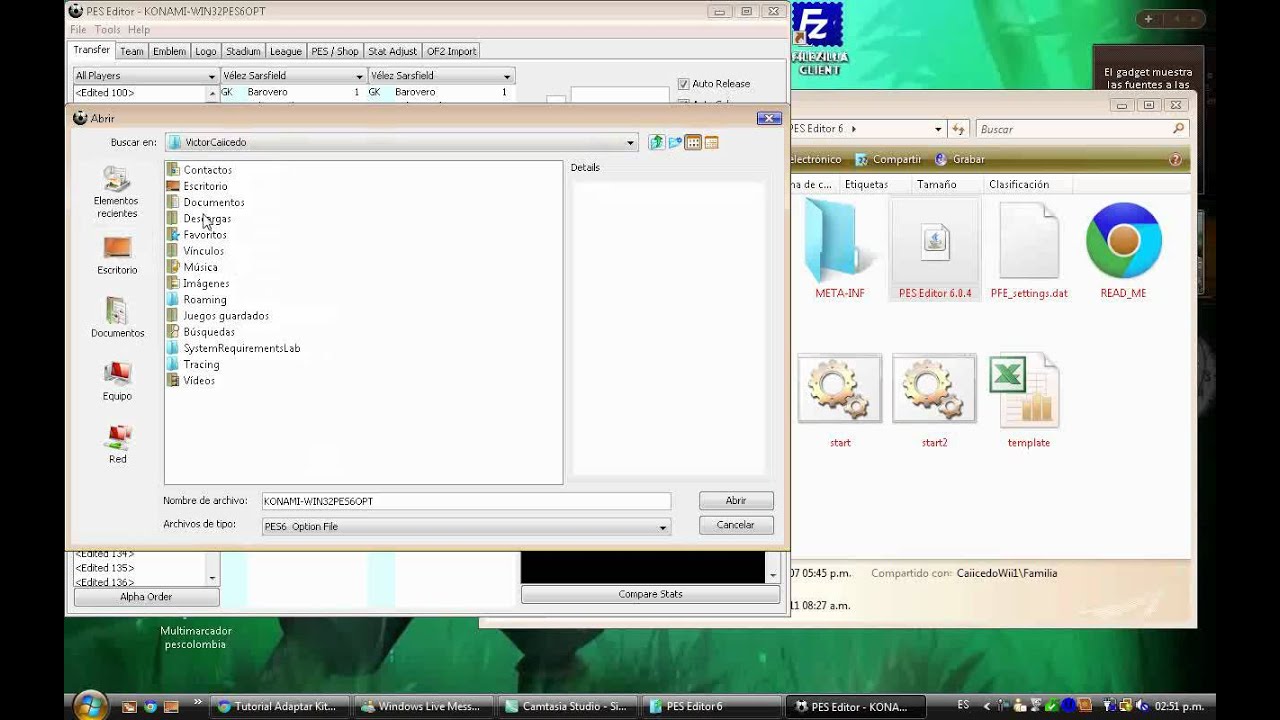Click the Explorer Buscar search box
The width and height of the screenshot is (1280, 720).
coord(1082,129)
